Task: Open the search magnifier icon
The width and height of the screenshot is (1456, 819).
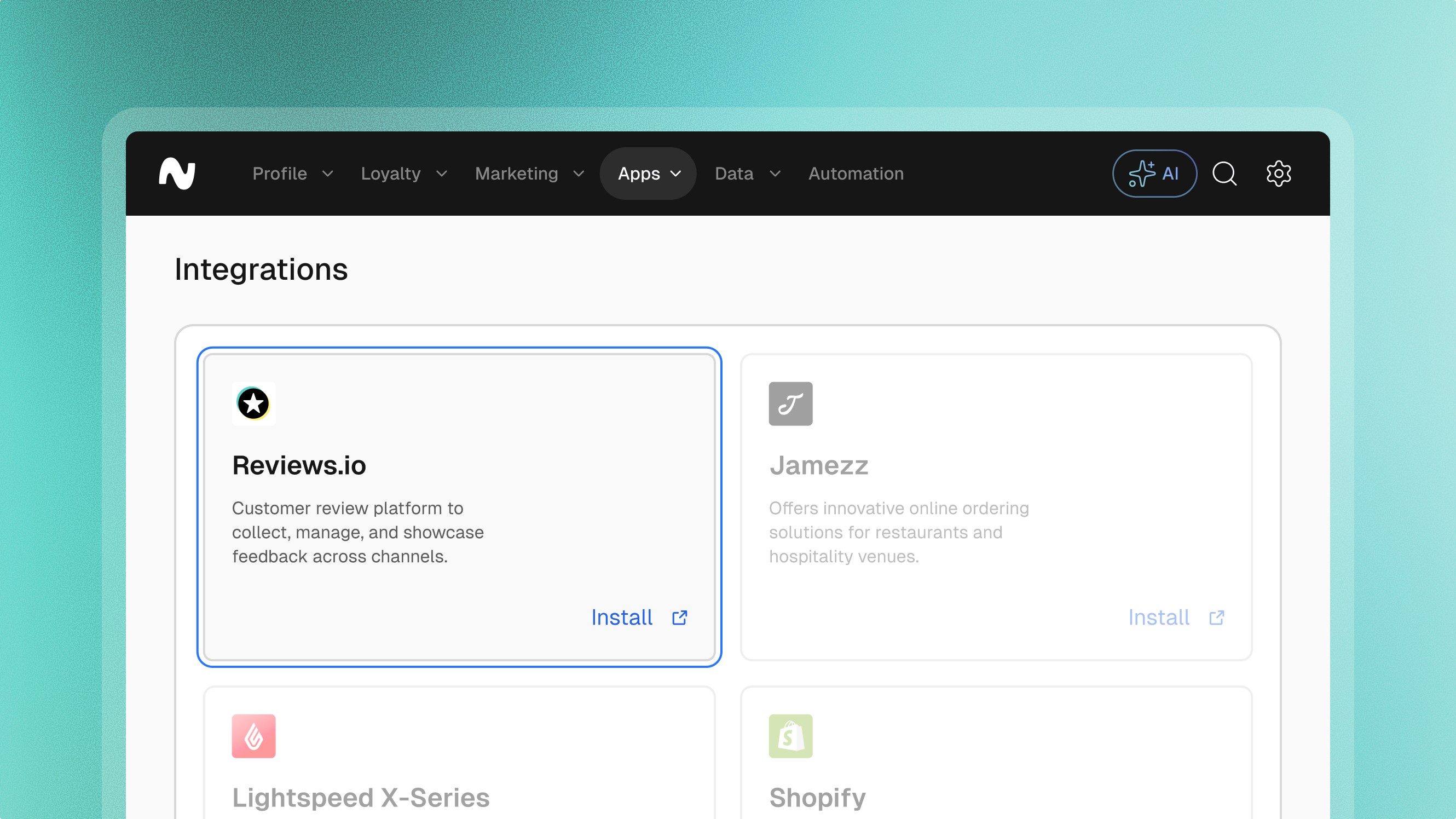Action: pyautogui.click(x=1224, y=174)
